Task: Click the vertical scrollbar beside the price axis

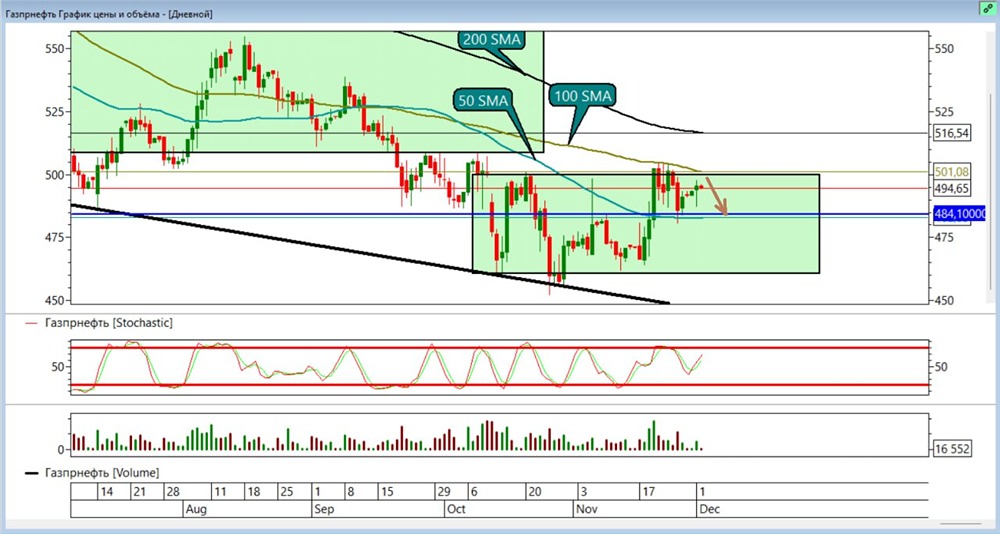Action: point(990,191)
